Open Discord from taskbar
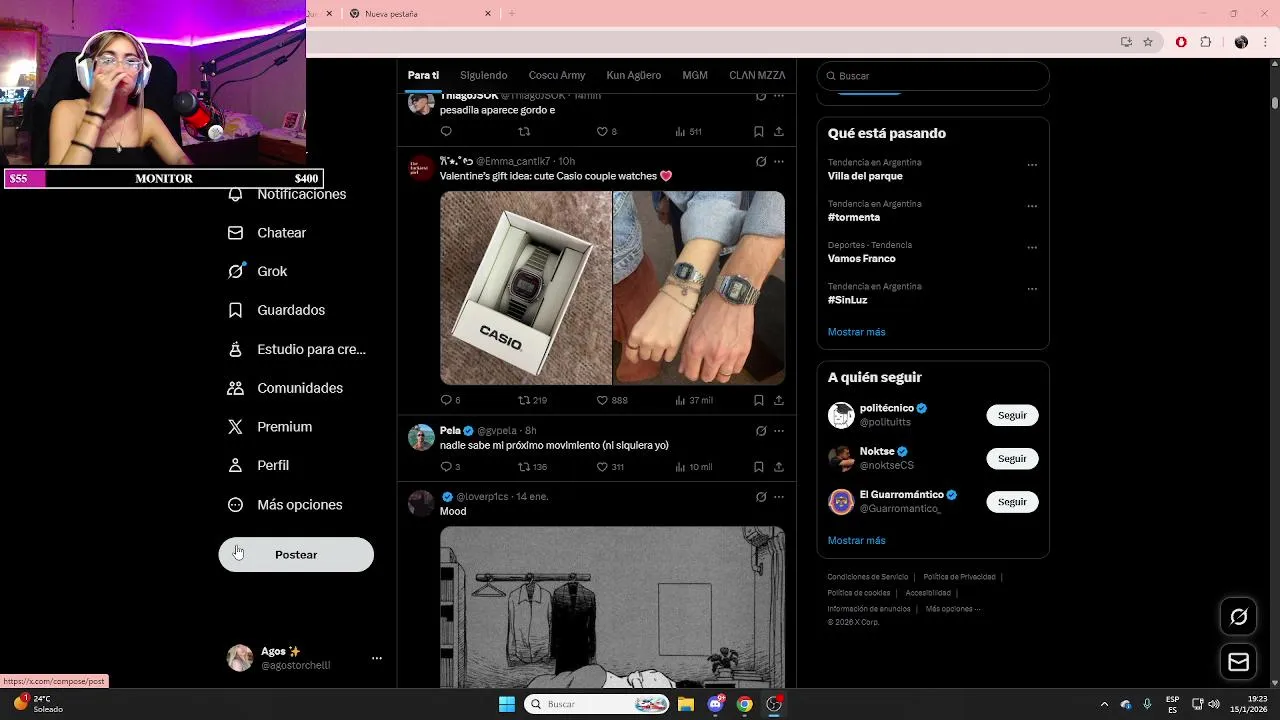Image resolution: width=1280 pixels, height=720 pixels. 715,704
